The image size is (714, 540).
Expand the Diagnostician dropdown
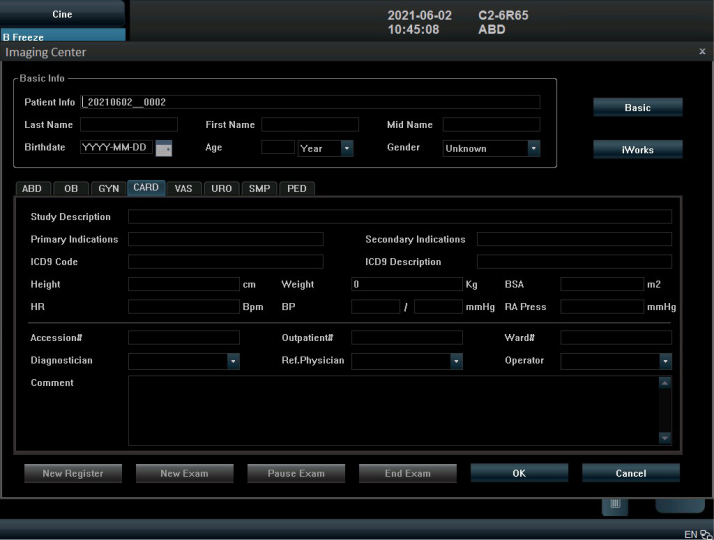coord(233,361)
